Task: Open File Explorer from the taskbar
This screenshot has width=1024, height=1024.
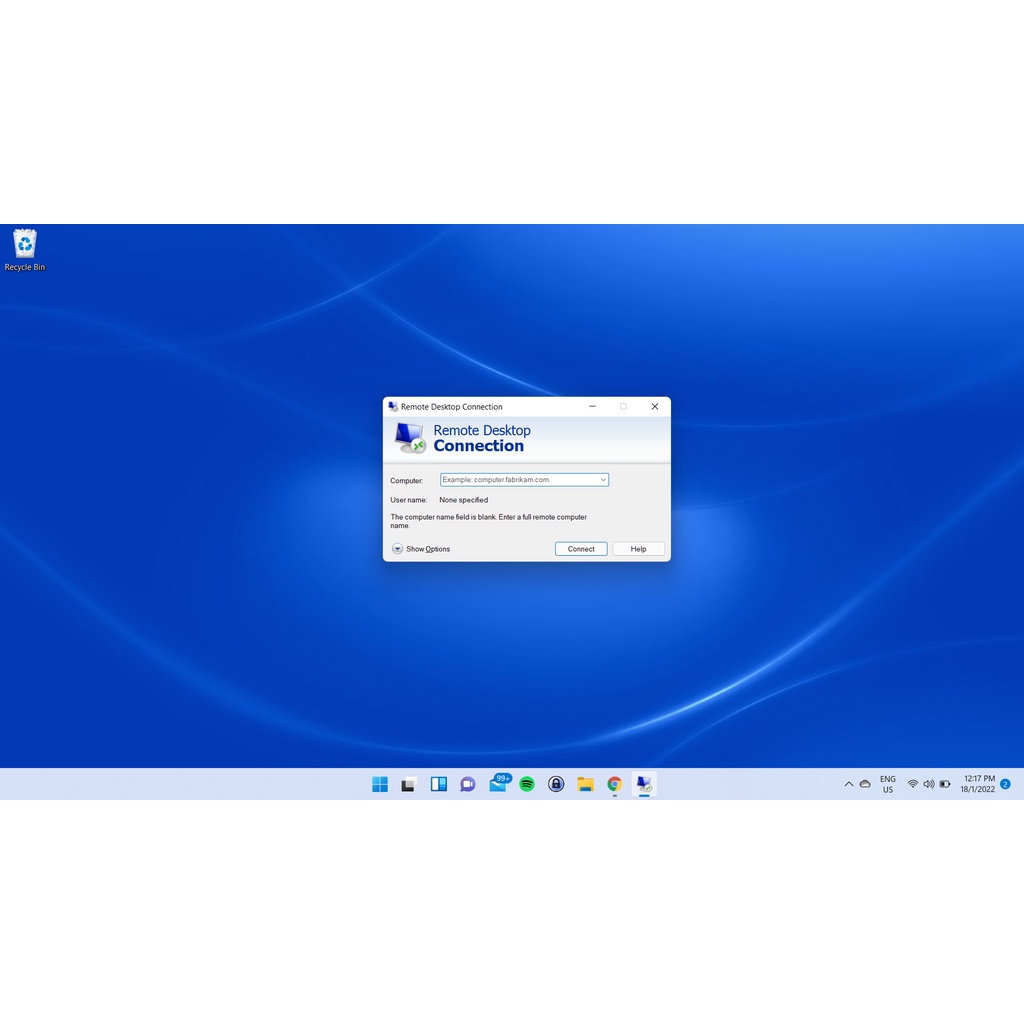Action: [x=585, y=784]
